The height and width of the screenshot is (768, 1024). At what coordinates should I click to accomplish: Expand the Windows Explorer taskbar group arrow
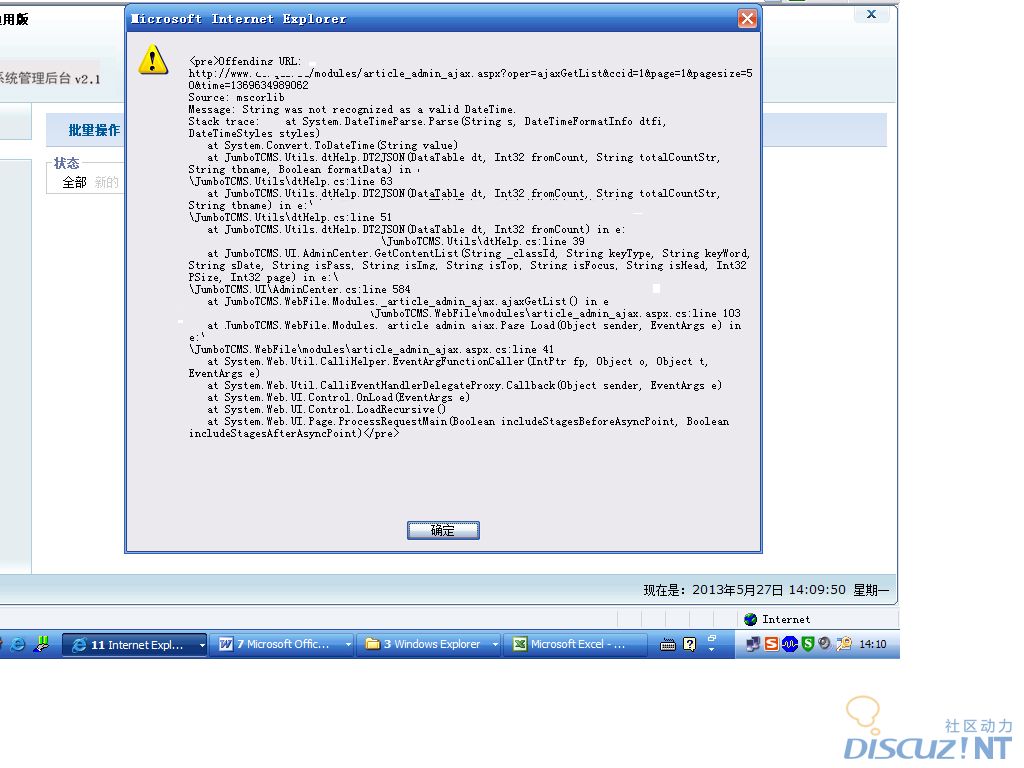[495, 645]
